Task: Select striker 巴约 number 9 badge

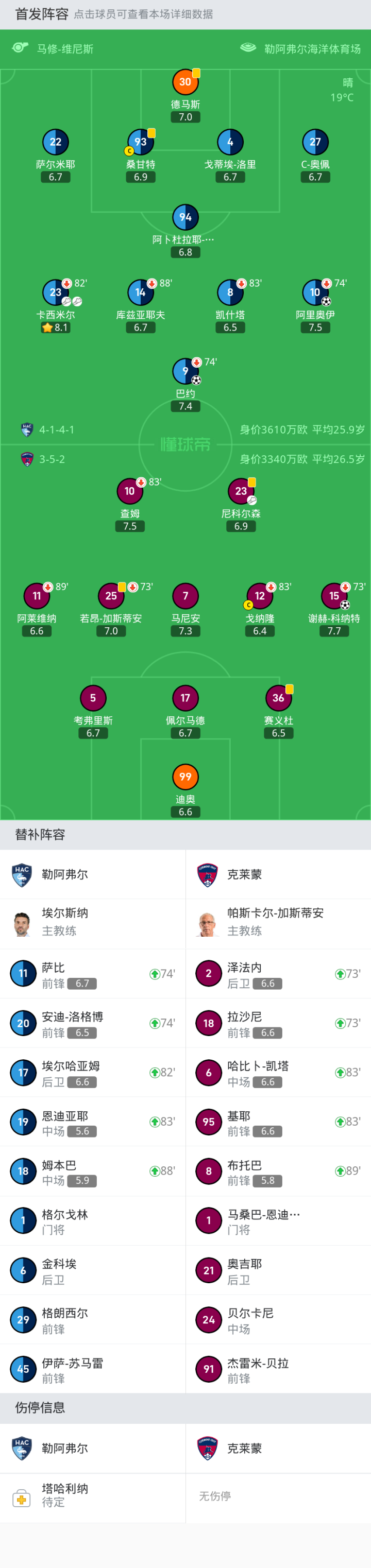Action: pos(185,371)
